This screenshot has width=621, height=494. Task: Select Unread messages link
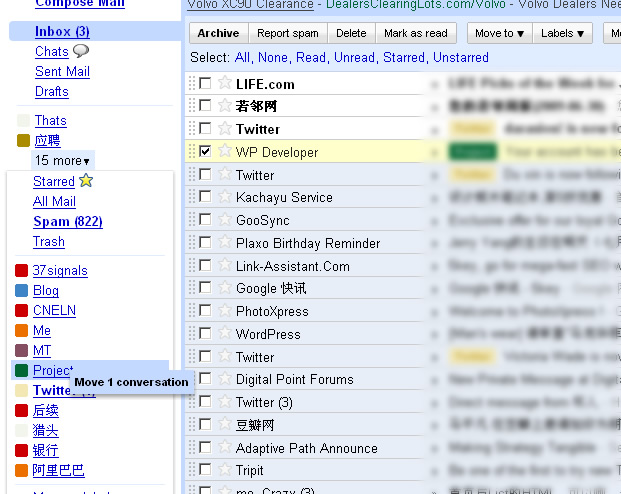pyautogui.click(x=355, y=58)
